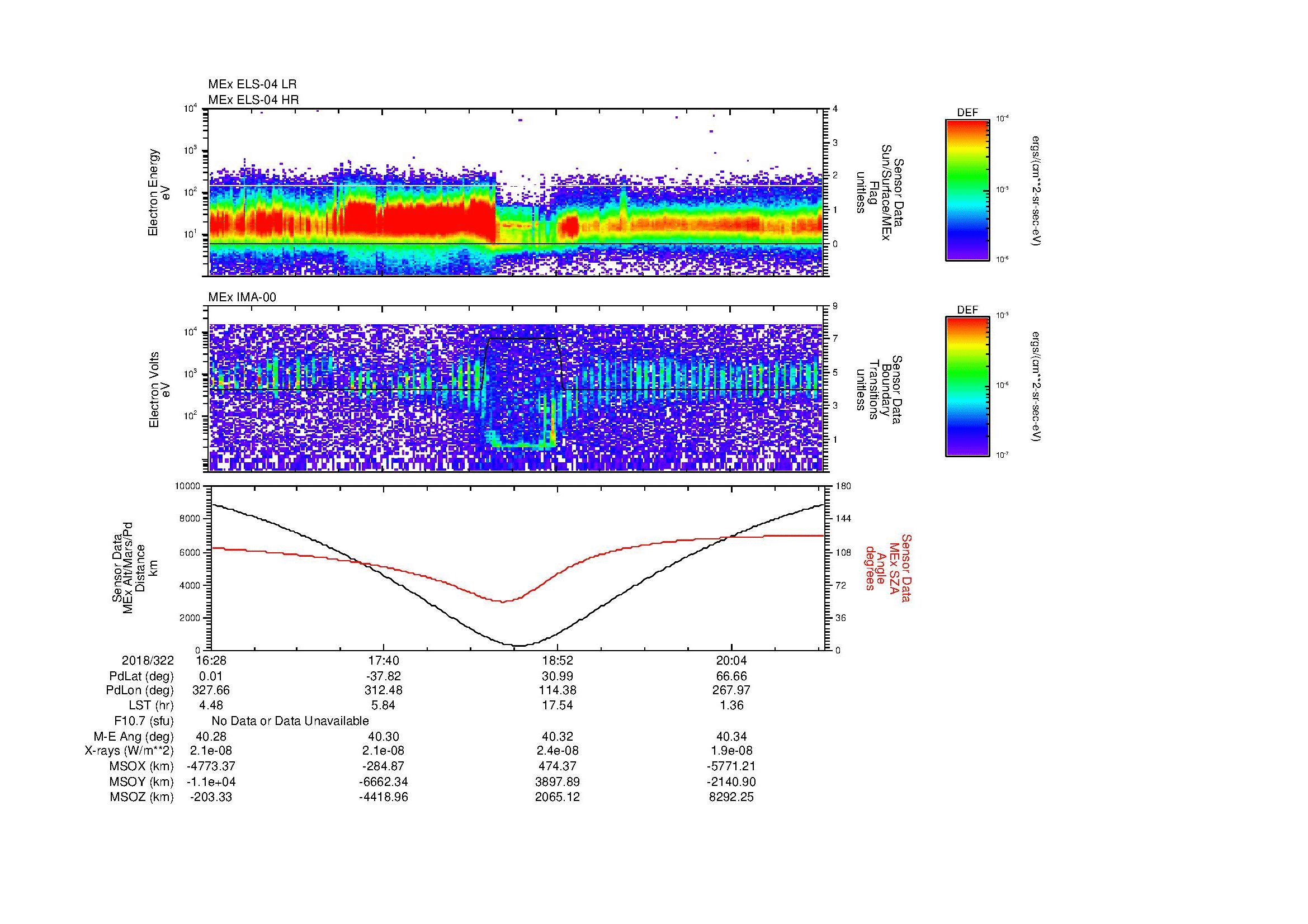
Task: Click the '10000' altitude axis tick
Action: coord(187,486)
